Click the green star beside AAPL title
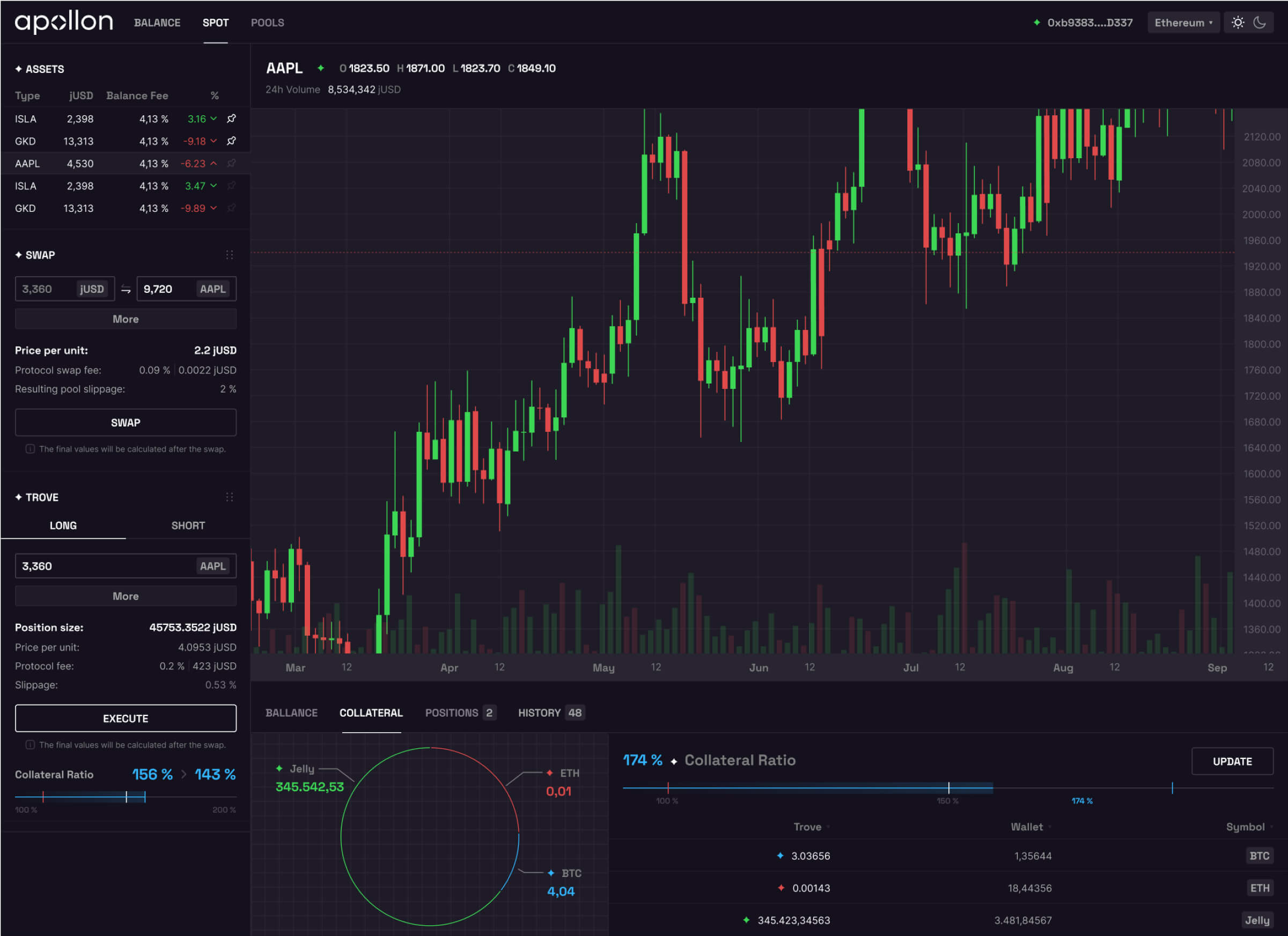This screenshot has height=936, width=1288. pyautogui.click(x=321, y=68)
